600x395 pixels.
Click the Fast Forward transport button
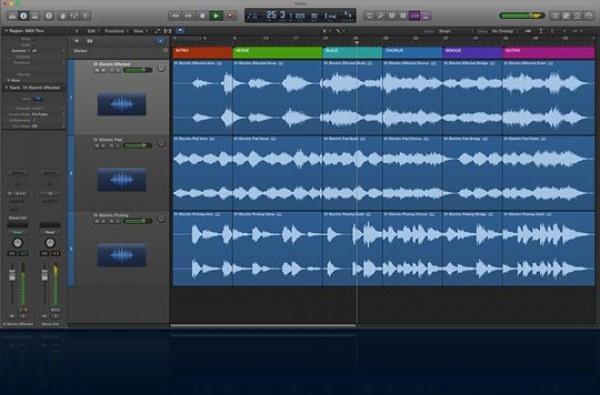(188, 16)
